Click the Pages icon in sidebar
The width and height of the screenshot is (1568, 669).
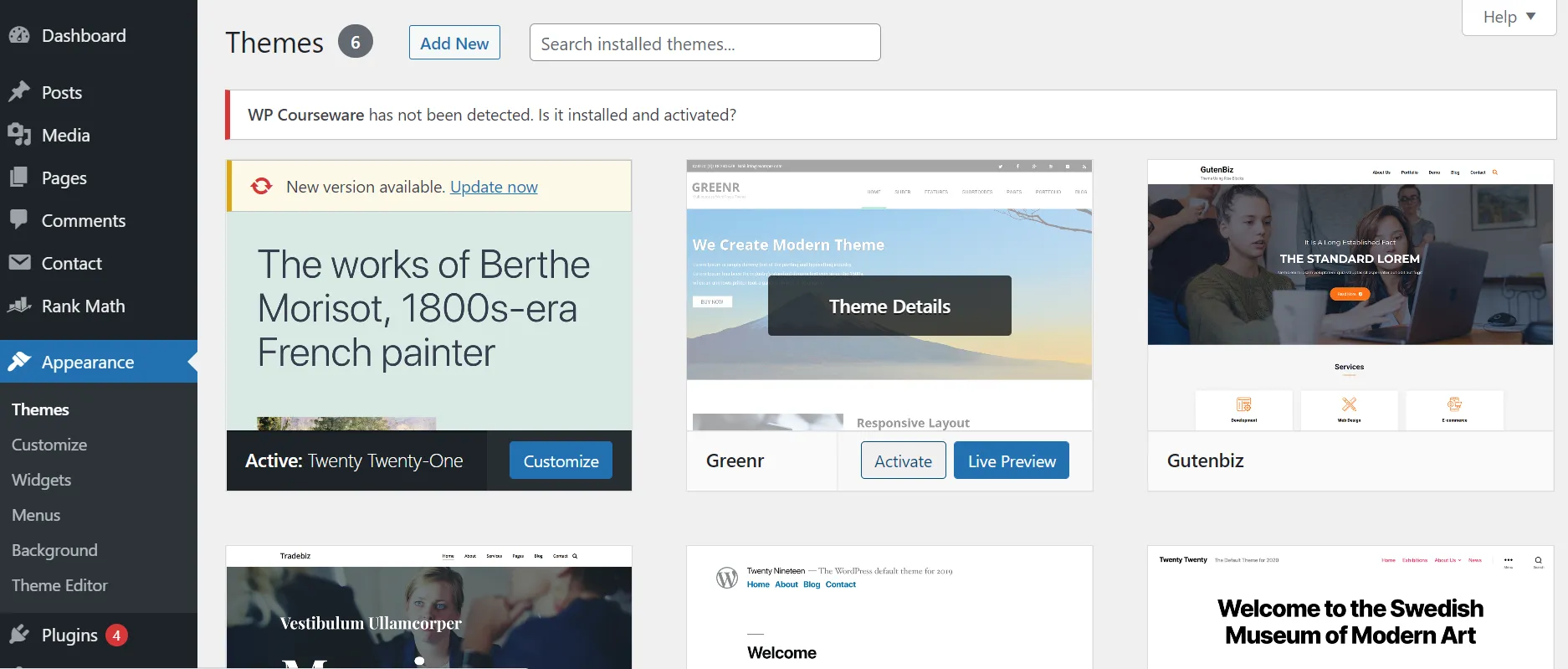click(19, 178)
